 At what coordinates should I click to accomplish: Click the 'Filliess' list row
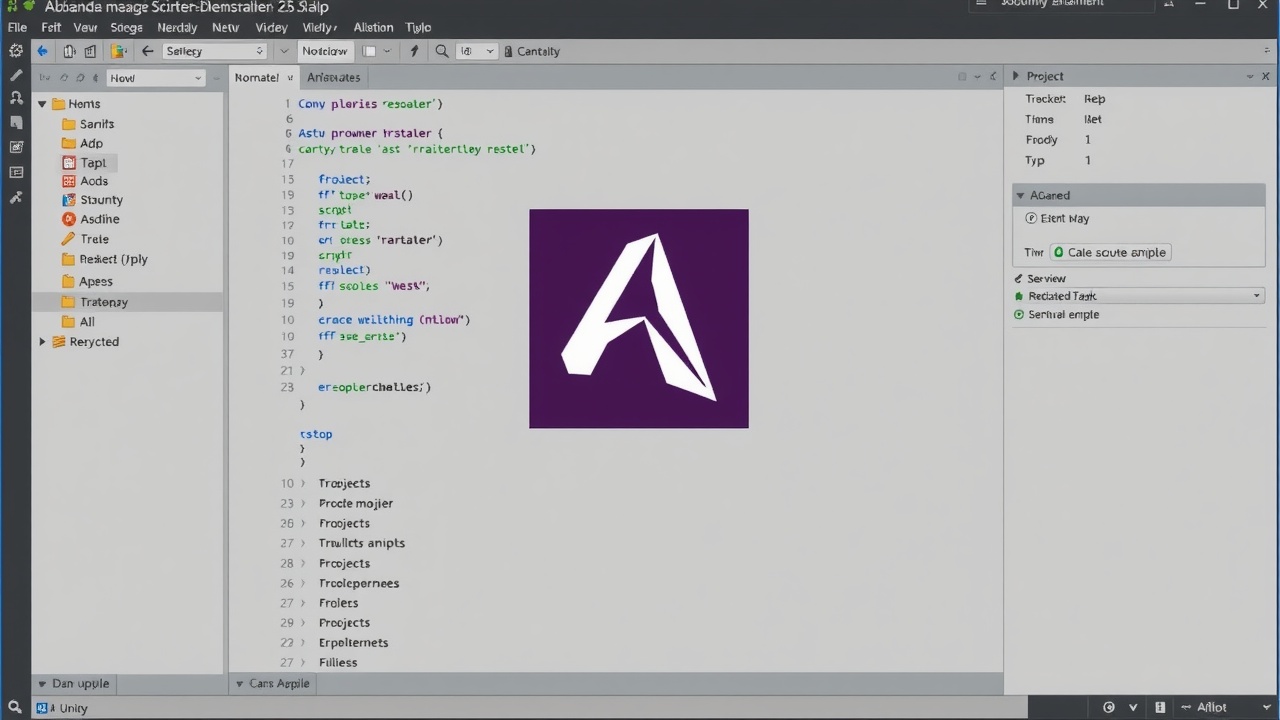click(x=338, y=662)
